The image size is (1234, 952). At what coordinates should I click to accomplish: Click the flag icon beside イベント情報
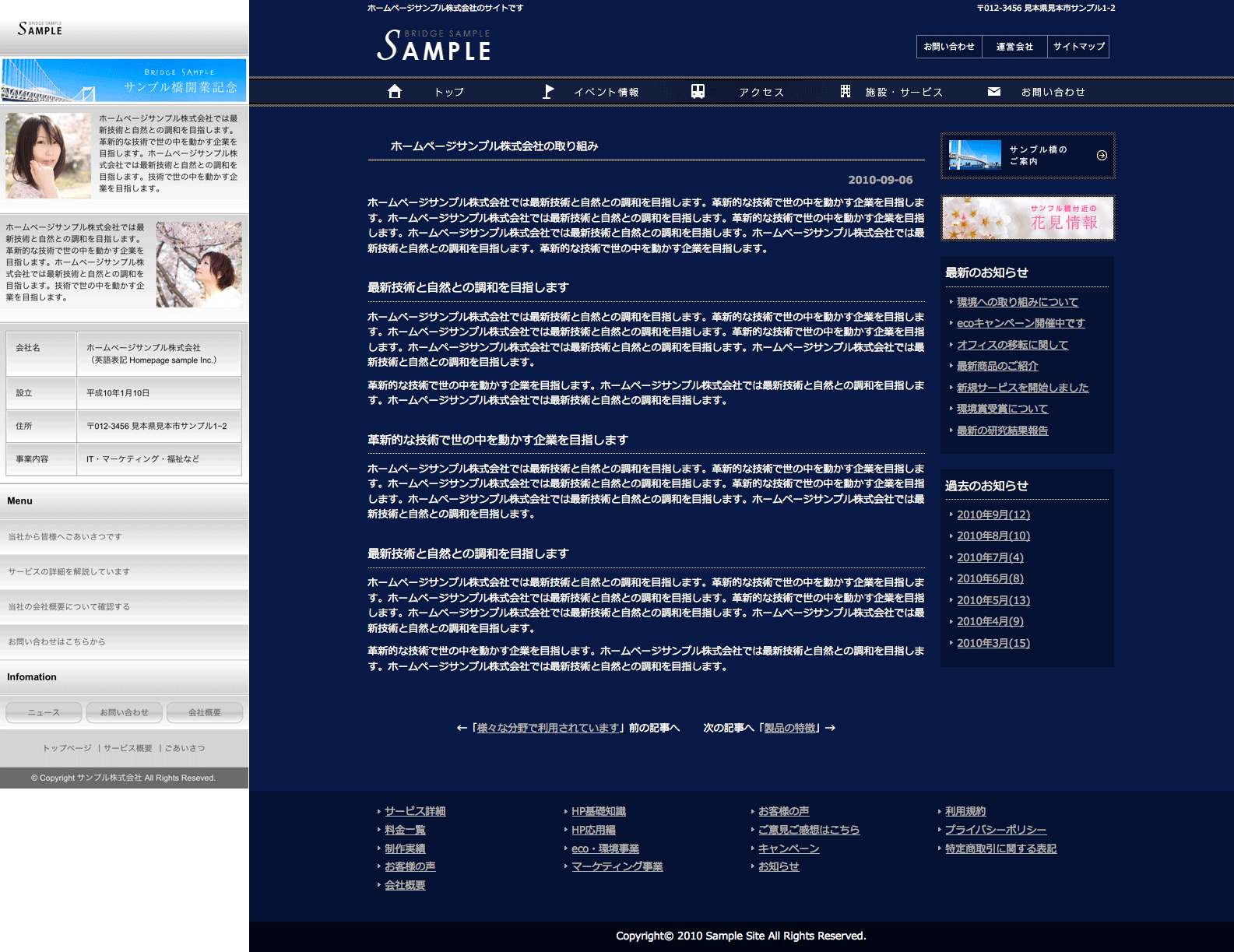[548, 92]
